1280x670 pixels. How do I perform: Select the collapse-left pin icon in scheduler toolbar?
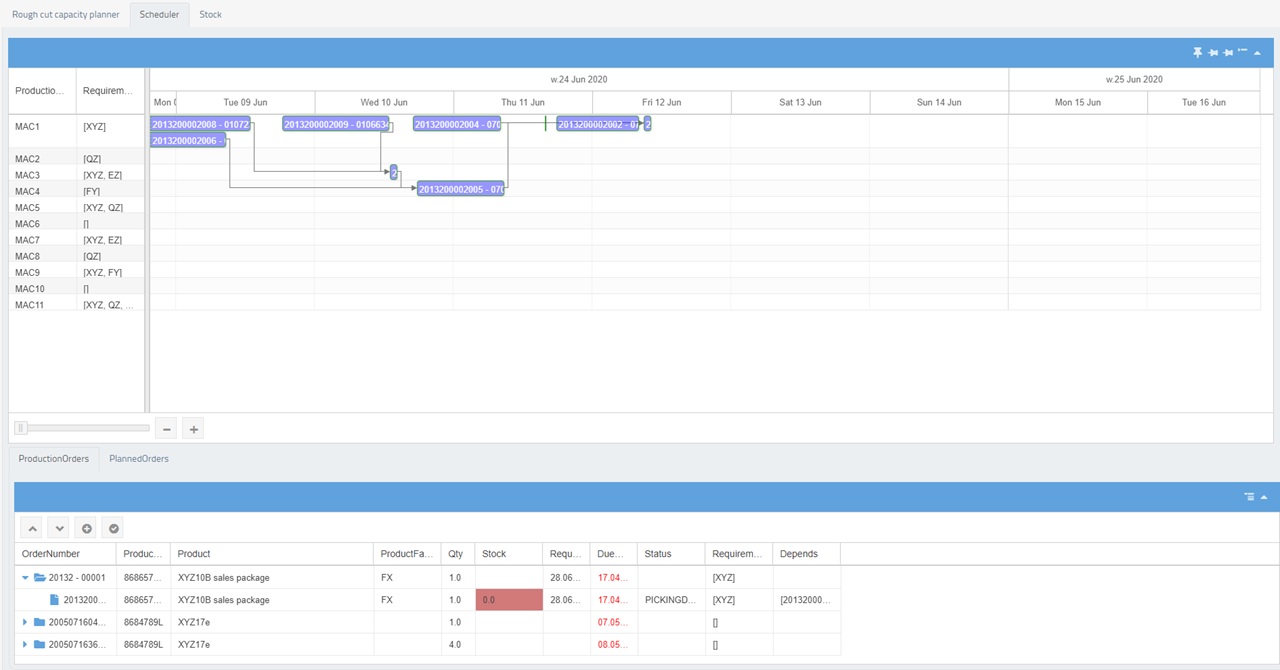coord(1212,52)
